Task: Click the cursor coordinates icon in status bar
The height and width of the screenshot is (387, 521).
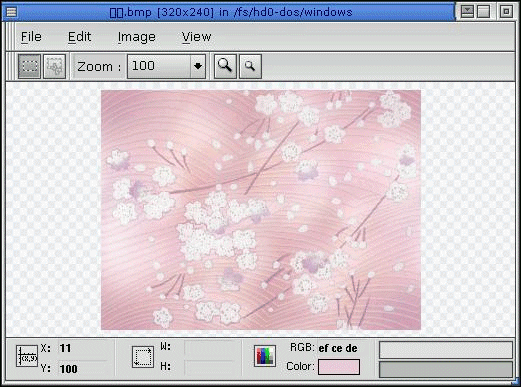Action: coord(27,356)
